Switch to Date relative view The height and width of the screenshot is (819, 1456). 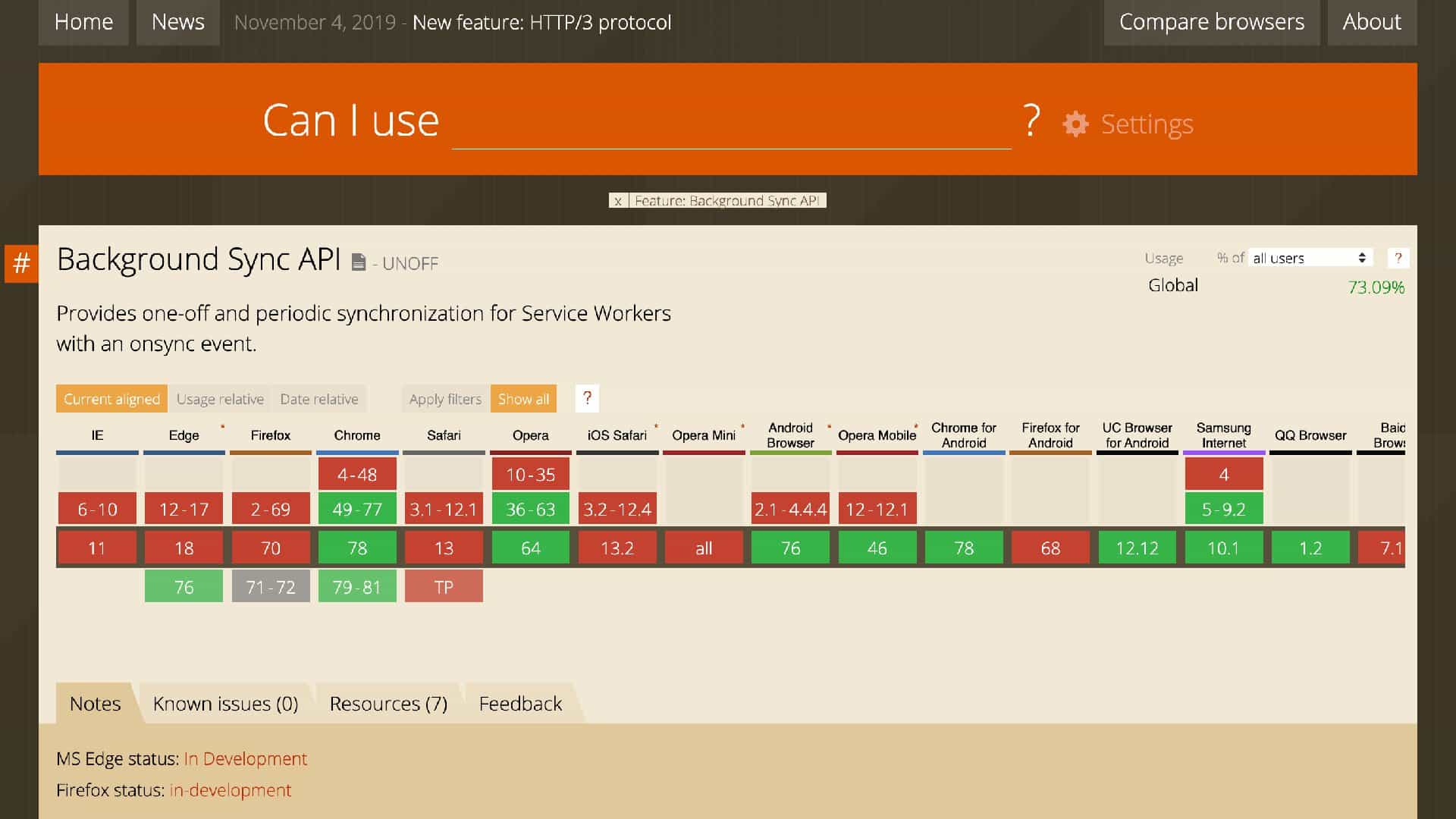pos(318,399)
